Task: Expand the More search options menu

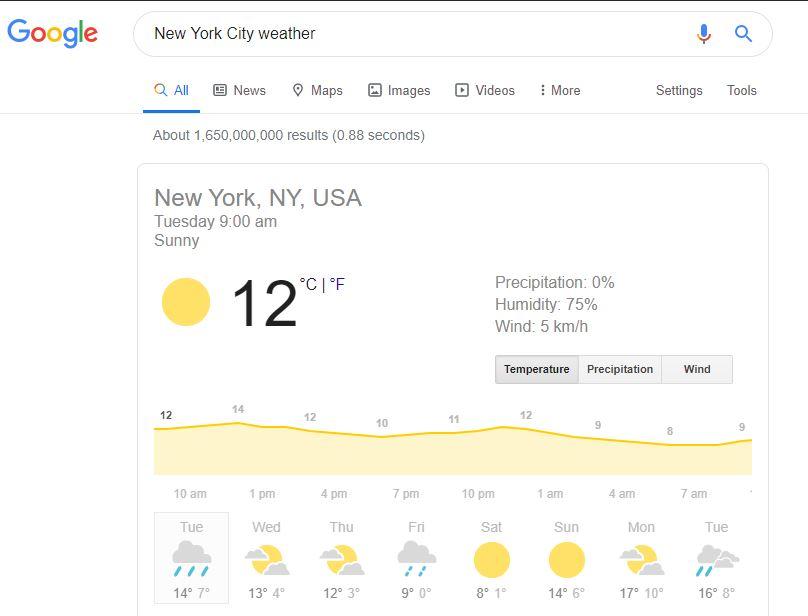Action: [560, 90]
